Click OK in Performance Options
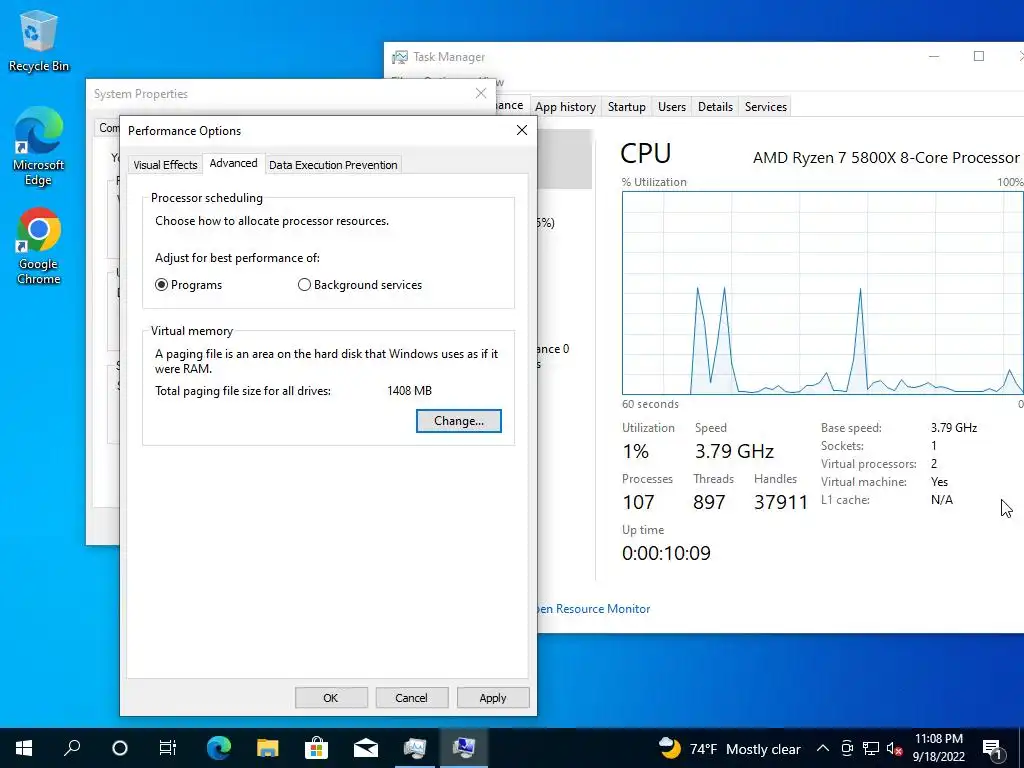The width and height of the screenshot is (1024, 768). click(x=331, y=697)
